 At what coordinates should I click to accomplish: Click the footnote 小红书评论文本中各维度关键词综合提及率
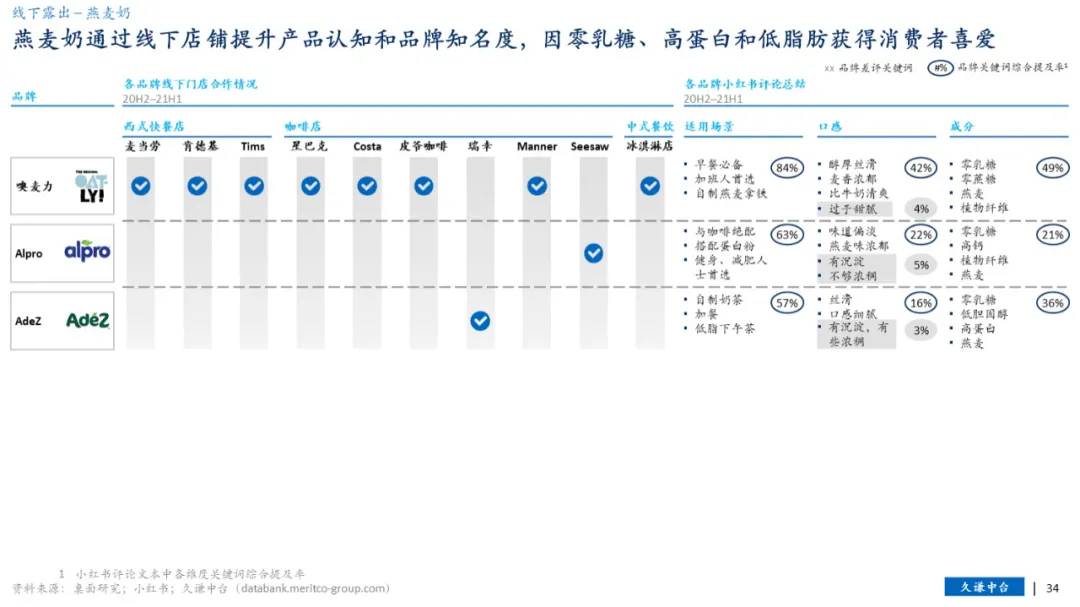[x=190, y=574]
